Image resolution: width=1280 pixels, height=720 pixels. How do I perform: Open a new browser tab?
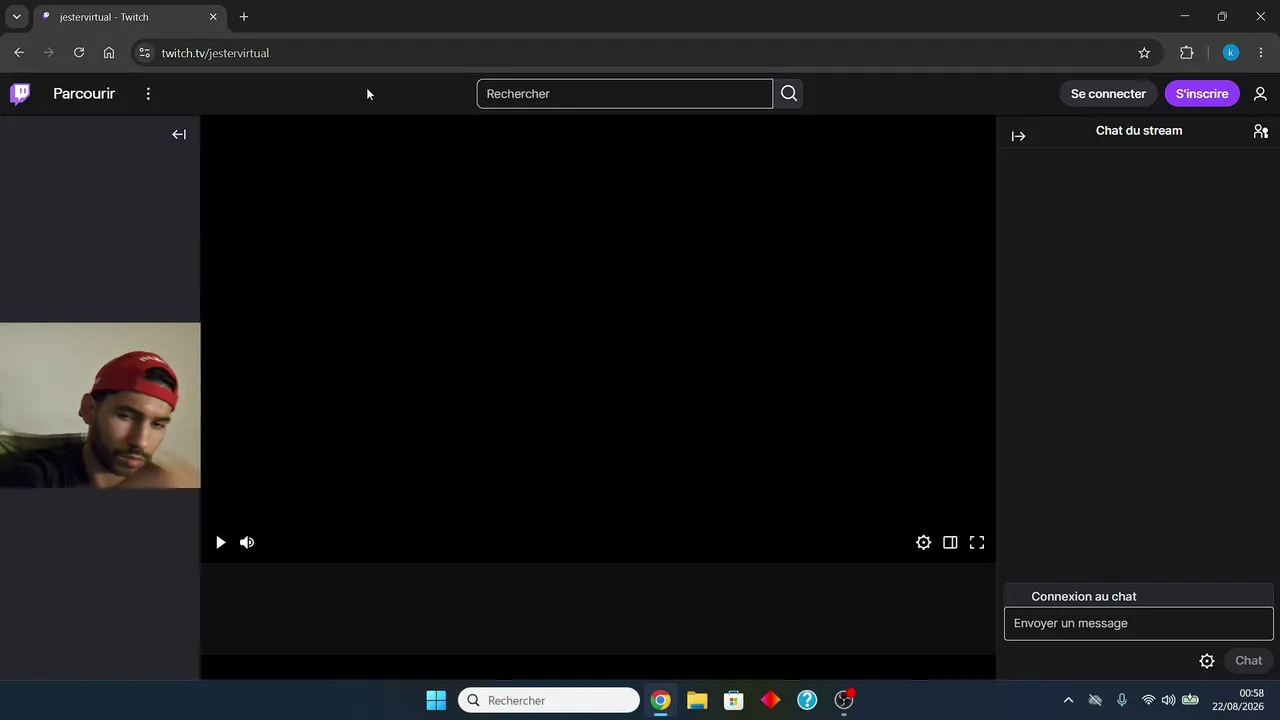pyautogui.click(x=244, y=17)
